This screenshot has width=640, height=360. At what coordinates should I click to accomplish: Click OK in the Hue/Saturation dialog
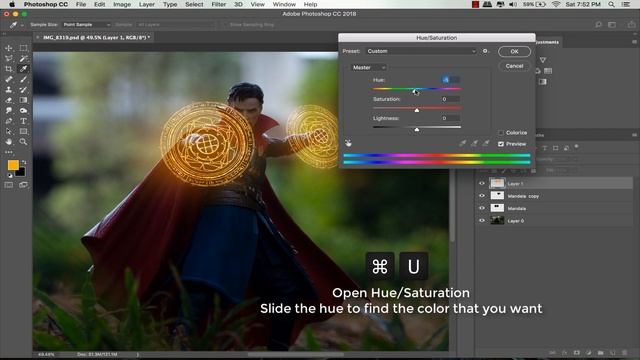pyautogui.click(x=514, y=51)
